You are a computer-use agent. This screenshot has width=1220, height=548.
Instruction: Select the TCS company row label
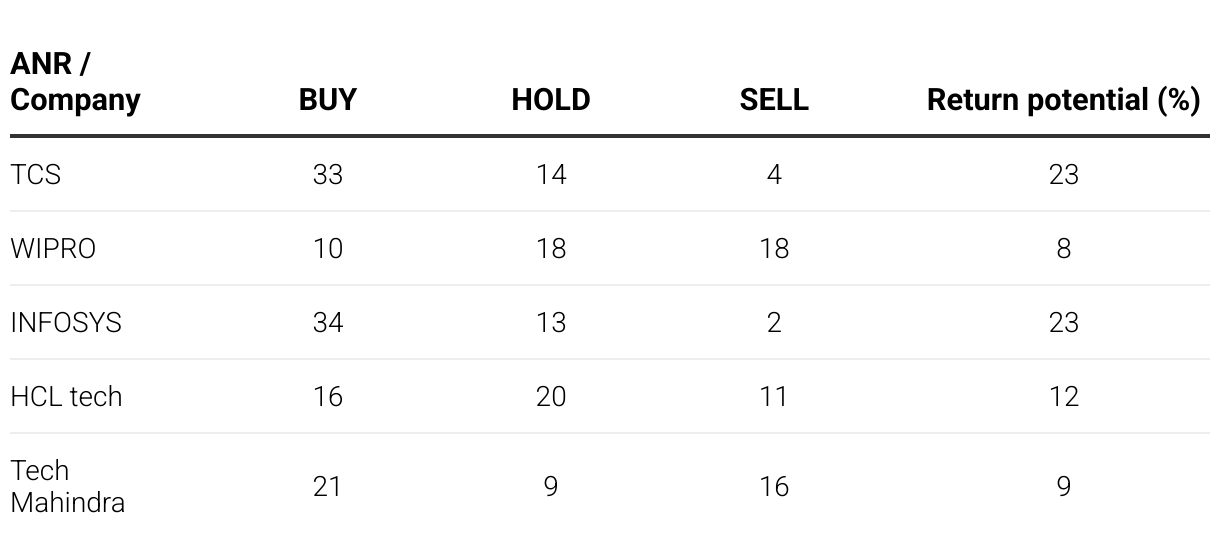click(x=36, y=175)
